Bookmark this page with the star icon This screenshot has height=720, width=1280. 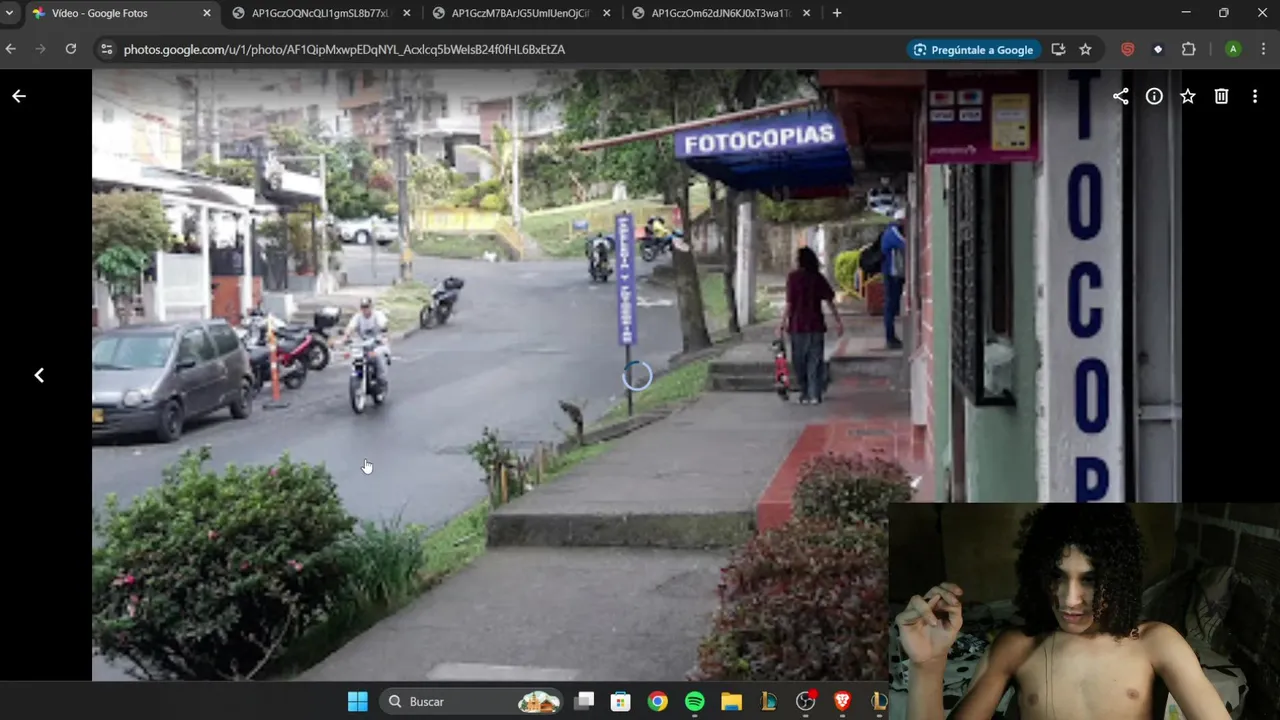[1085, 49]
